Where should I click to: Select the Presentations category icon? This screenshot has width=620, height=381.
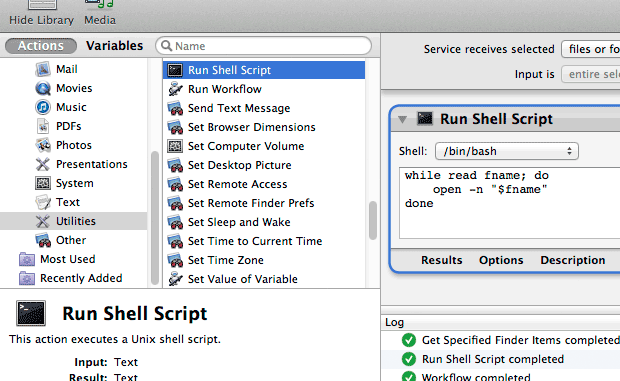(43, 164)
